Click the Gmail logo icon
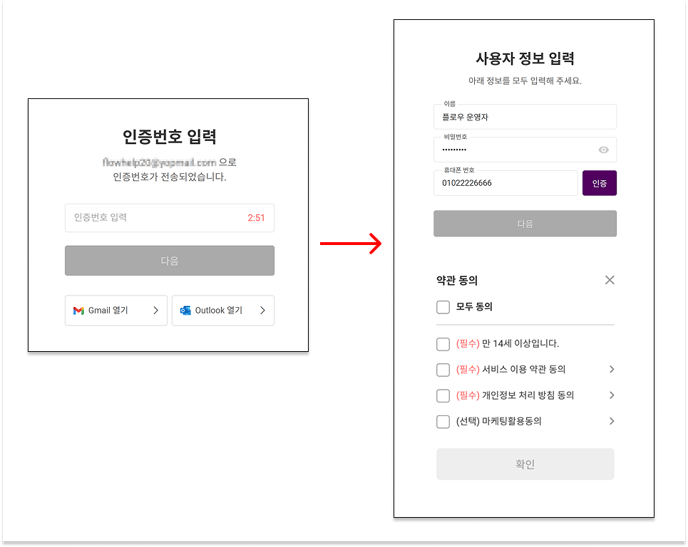688x547 pixels. pos(79,311)
